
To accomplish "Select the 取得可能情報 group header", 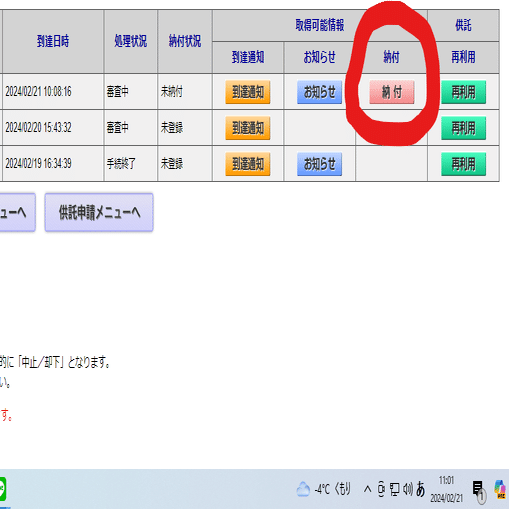I will (320, 25).
